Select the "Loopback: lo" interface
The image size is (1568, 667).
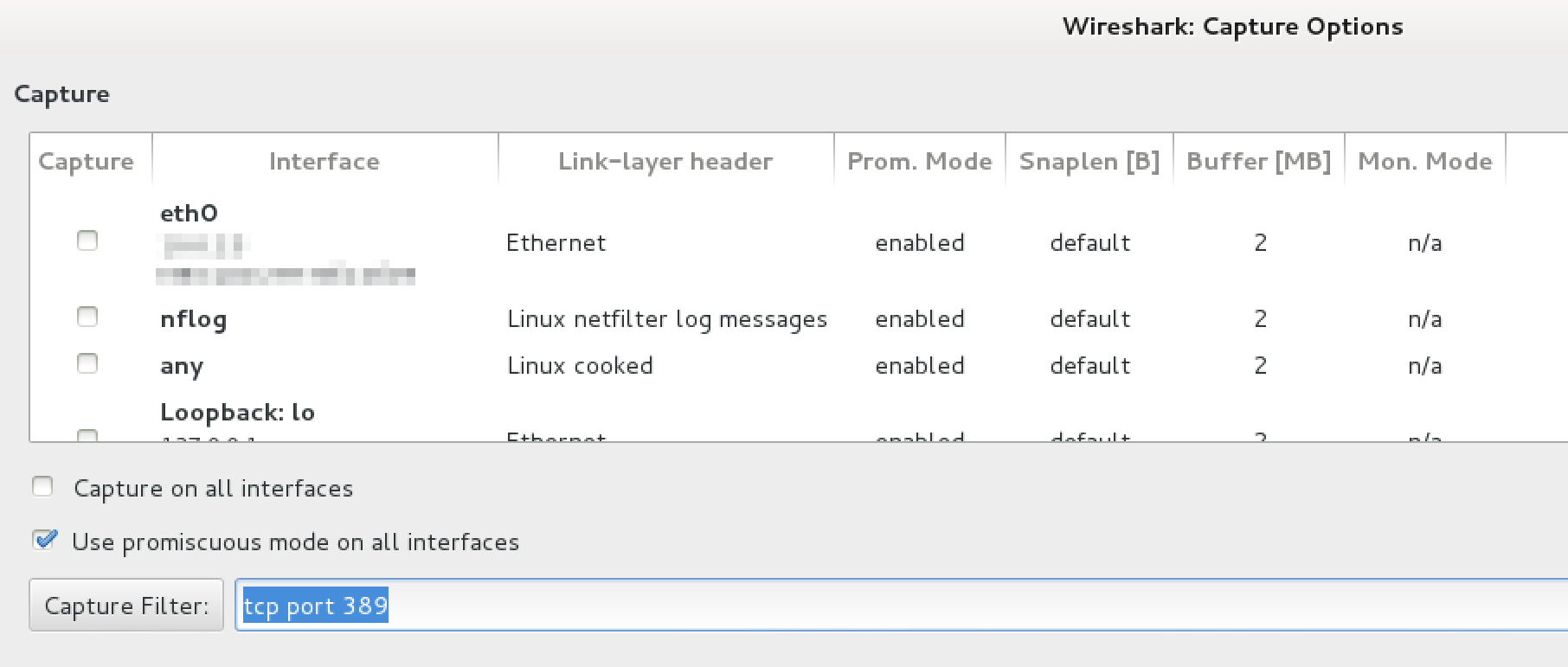click(237, 412)
